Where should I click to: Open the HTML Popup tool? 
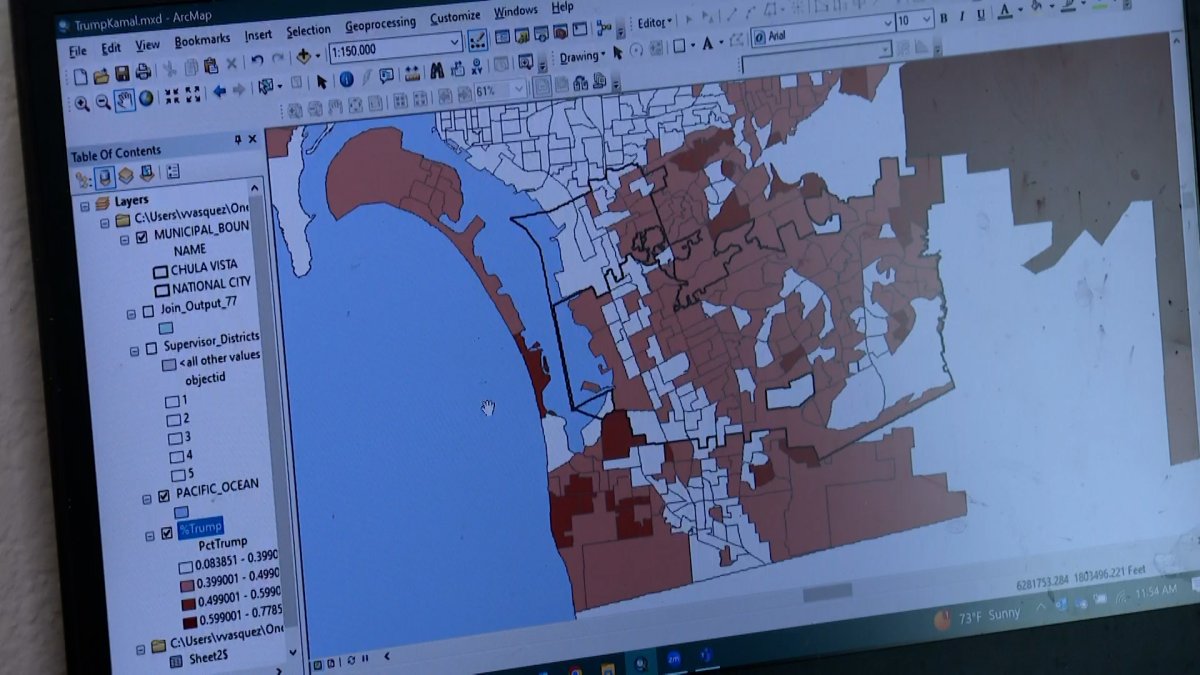pyautogui.click(x=386, y=76)
